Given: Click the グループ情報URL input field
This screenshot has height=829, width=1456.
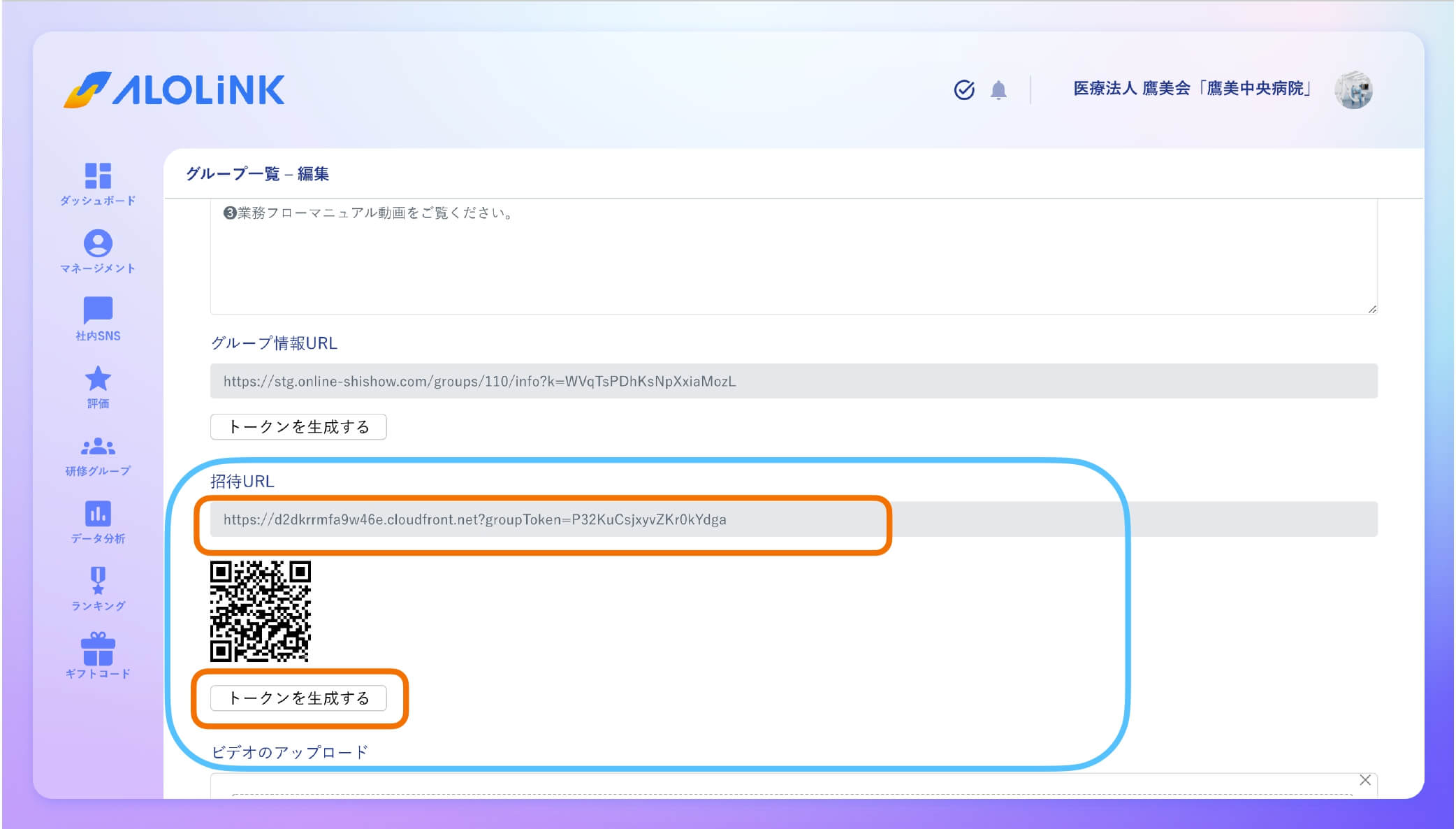Looking at the screenshot, I should click(x=793, y=381).
